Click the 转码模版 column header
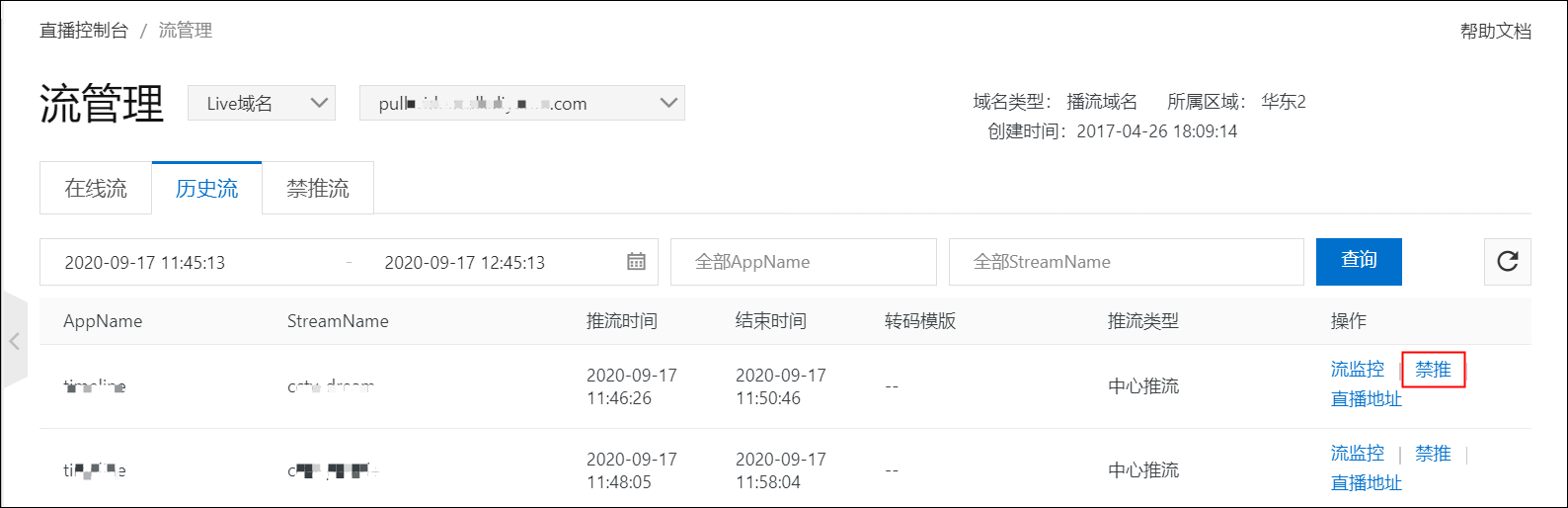Screen dimensions: 1568x508 pyautogui.click(x=920, y=321)
